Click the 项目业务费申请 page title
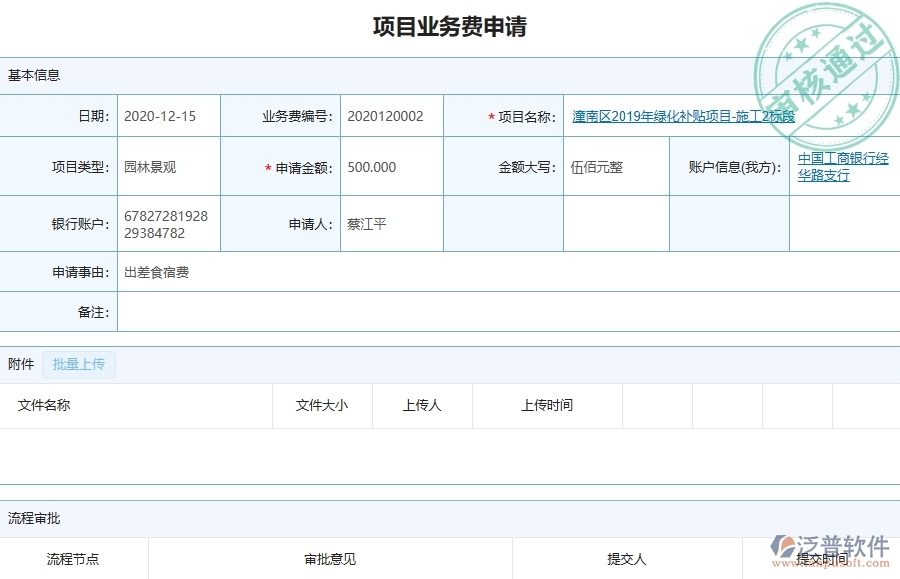900x579 pixels. coord(450,27)
